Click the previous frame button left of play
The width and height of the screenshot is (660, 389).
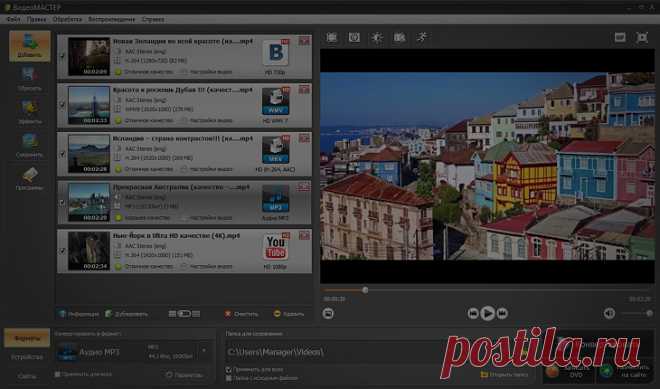tap(473, 313)
